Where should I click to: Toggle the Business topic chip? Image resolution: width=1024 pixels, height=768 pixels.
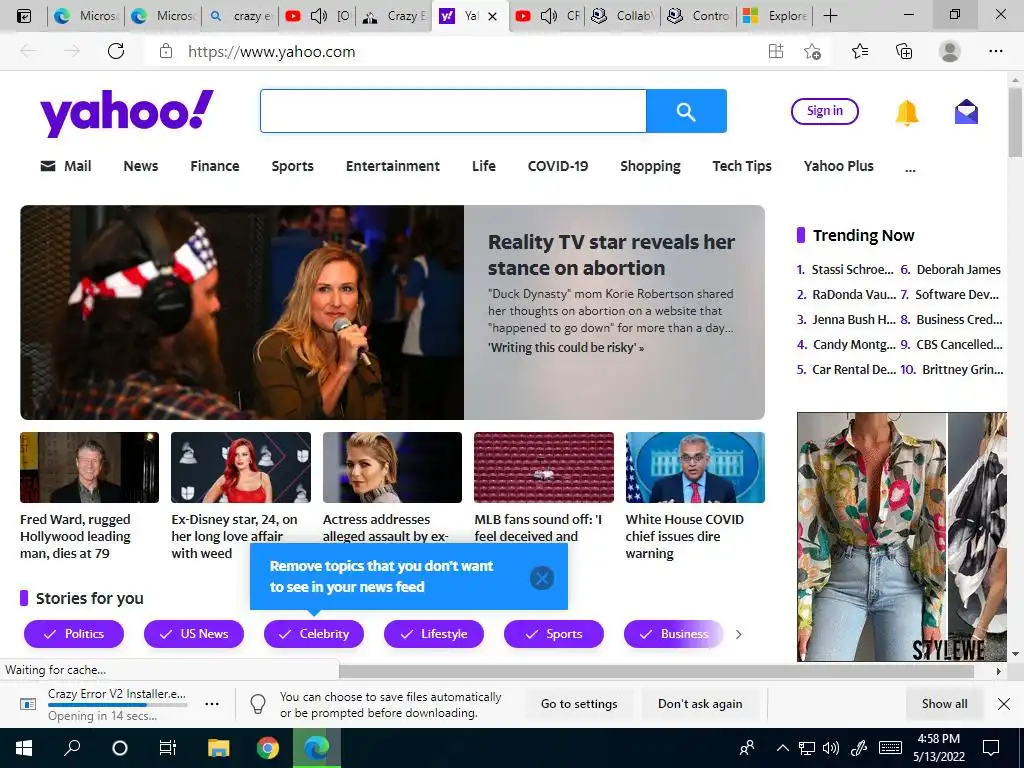click(674, 633)
